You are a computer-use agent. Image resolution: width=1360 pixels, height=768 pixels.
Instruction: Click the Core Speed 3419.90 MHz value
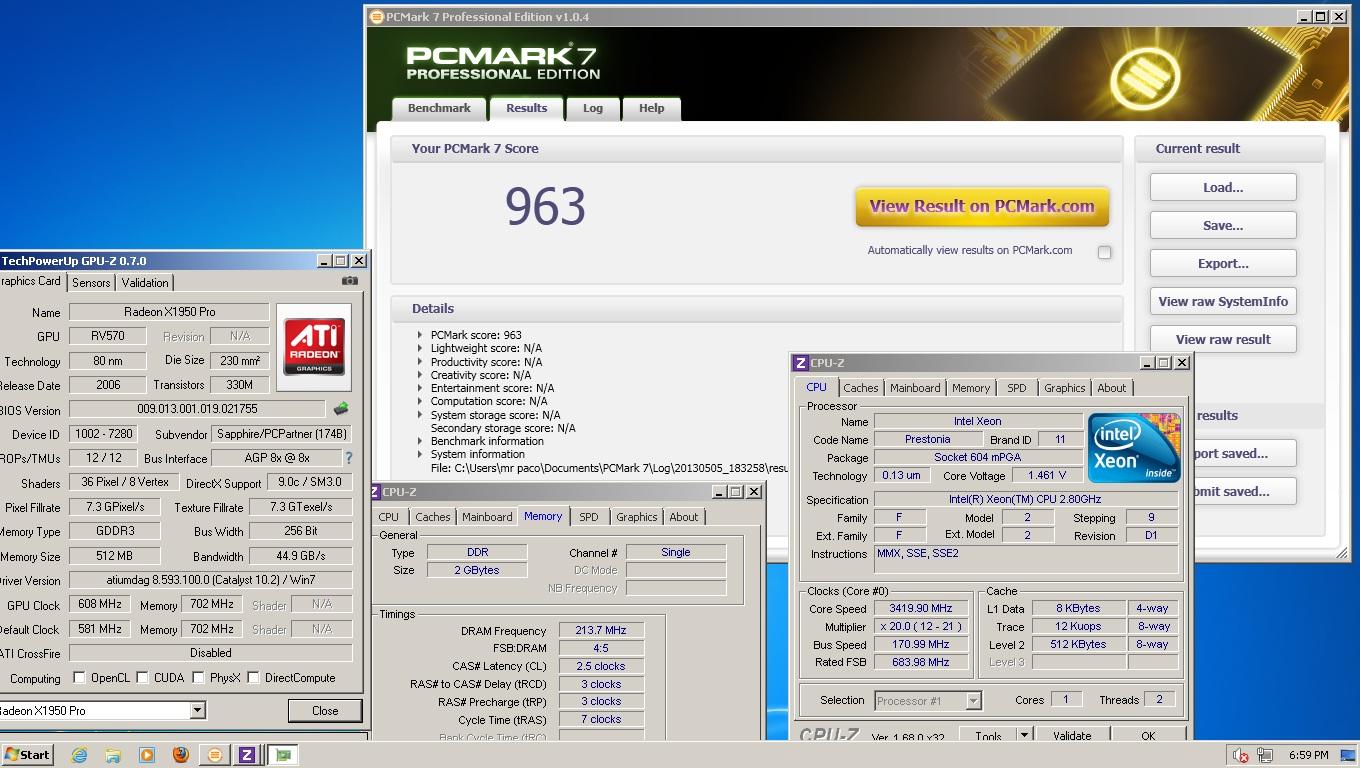tap(920, 608)
